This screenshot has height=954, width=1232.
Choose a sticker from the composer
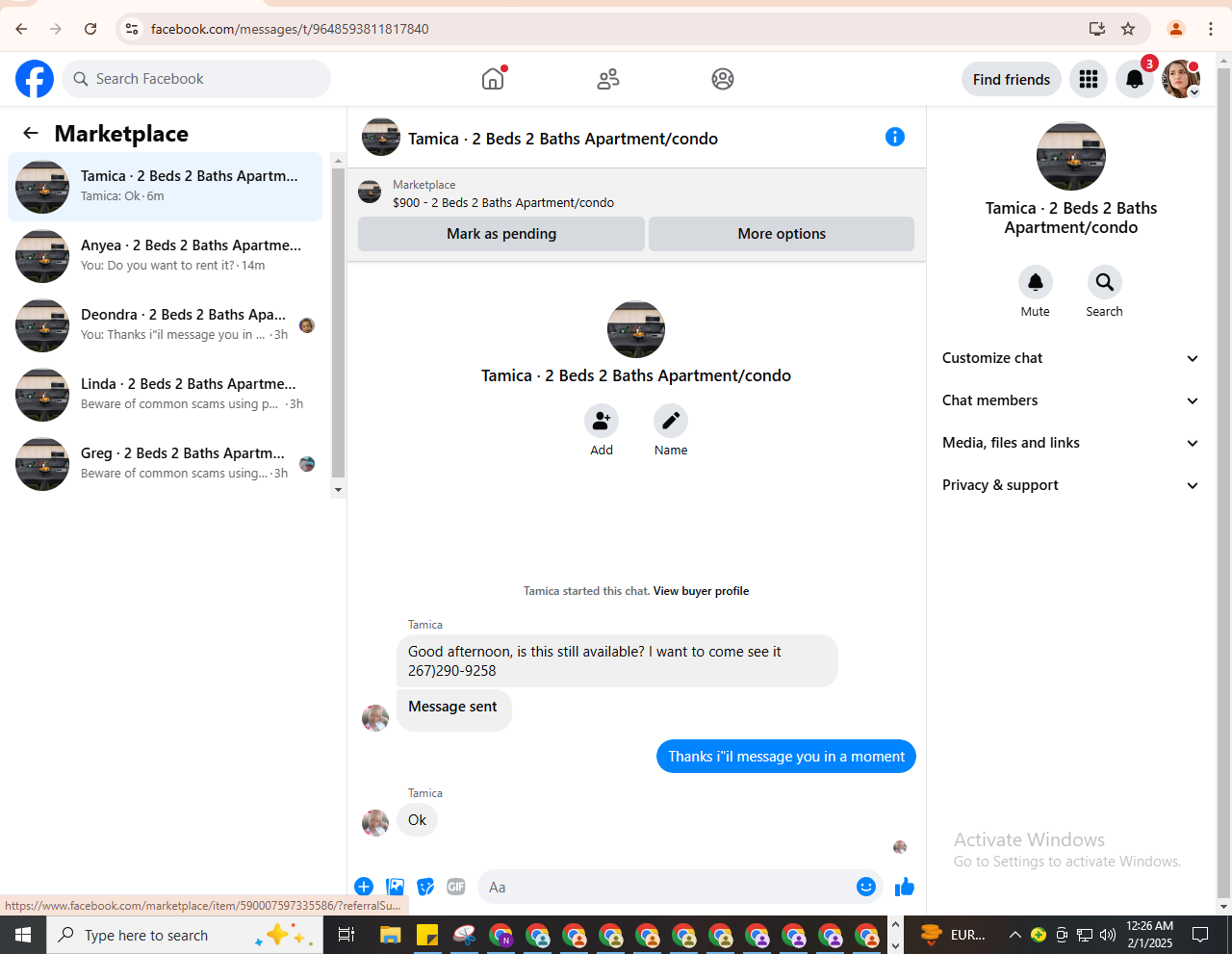click(425, 887)
